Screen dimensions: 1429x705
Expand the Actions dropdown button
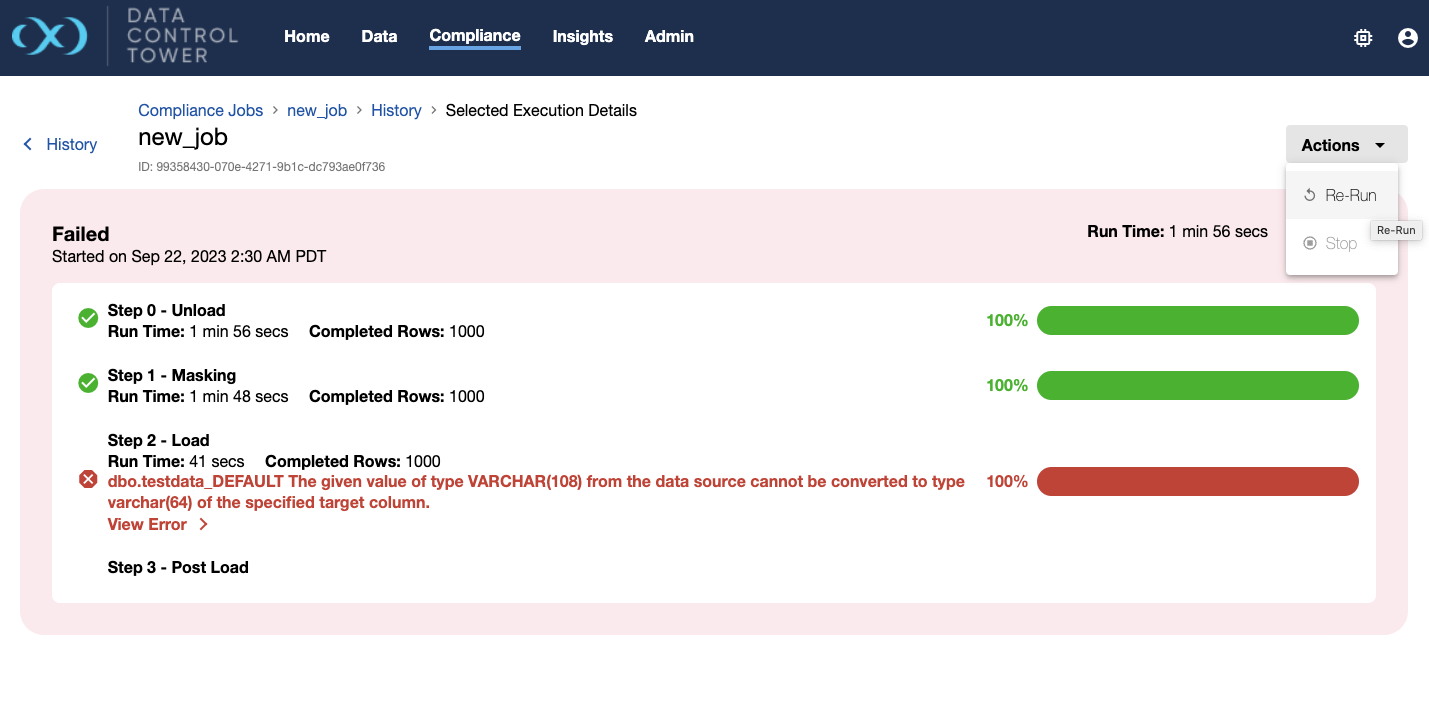coord(1345,145)
